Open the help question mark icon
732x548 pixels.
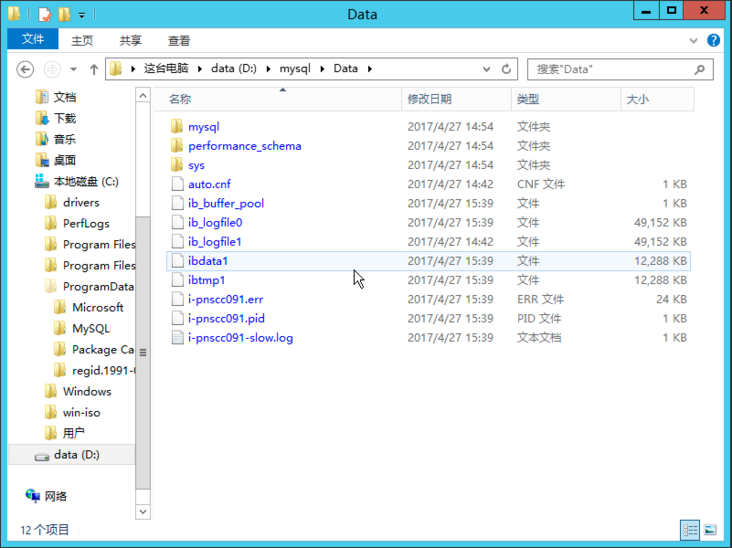[x=713, y=41]
